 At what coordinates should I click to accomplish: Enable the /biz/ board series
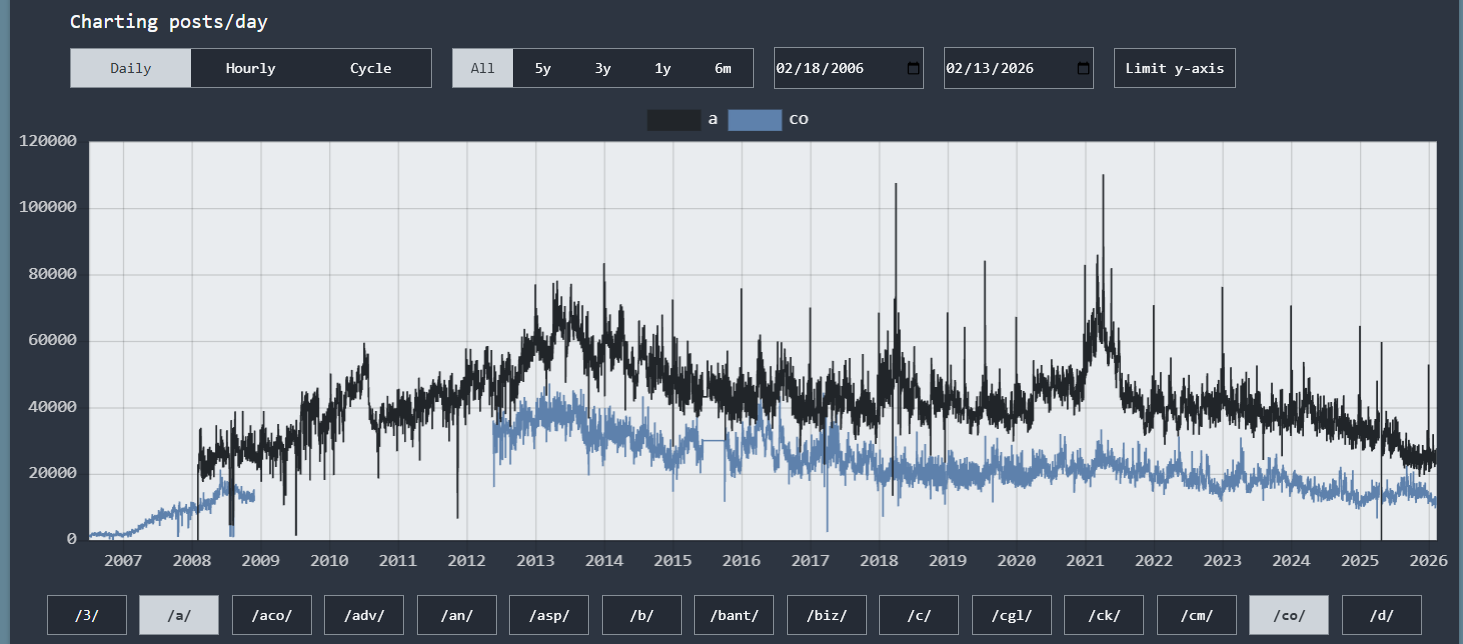[x=827, y=615]
